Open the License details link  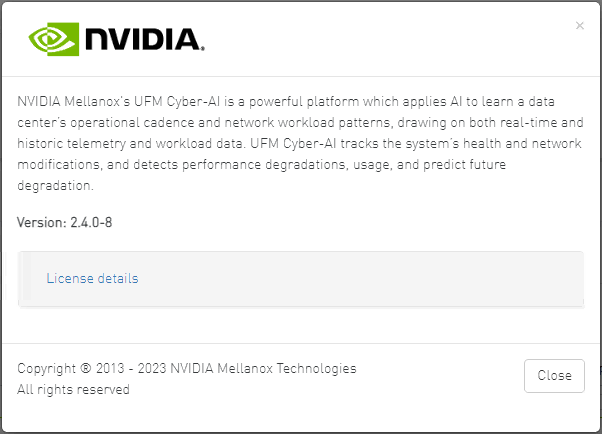pyautogui.click(x=92, y=278)
